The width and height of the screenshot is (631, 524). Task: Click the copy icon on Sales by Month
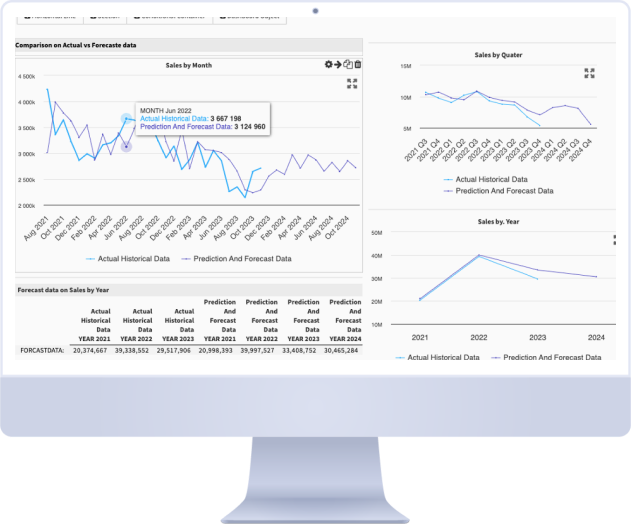pyautogui.click(x=348, y=65)
